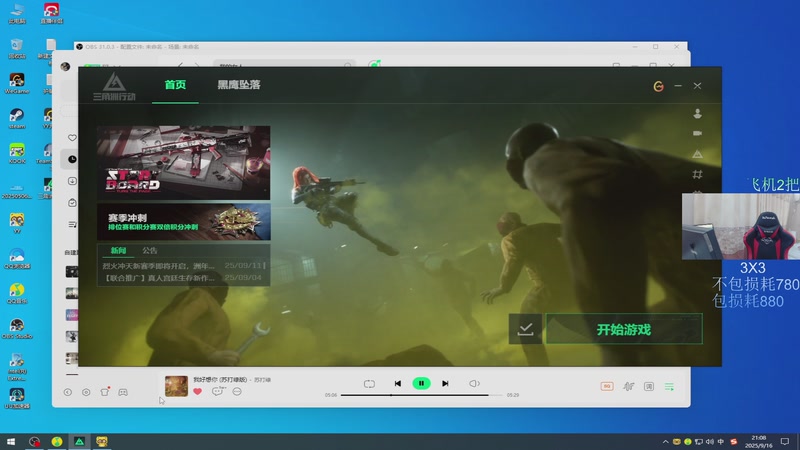This screenshot has height=450, width=800.
Task: Open the skin shirt icon with red dot
Action: click(x=105, y=391)
